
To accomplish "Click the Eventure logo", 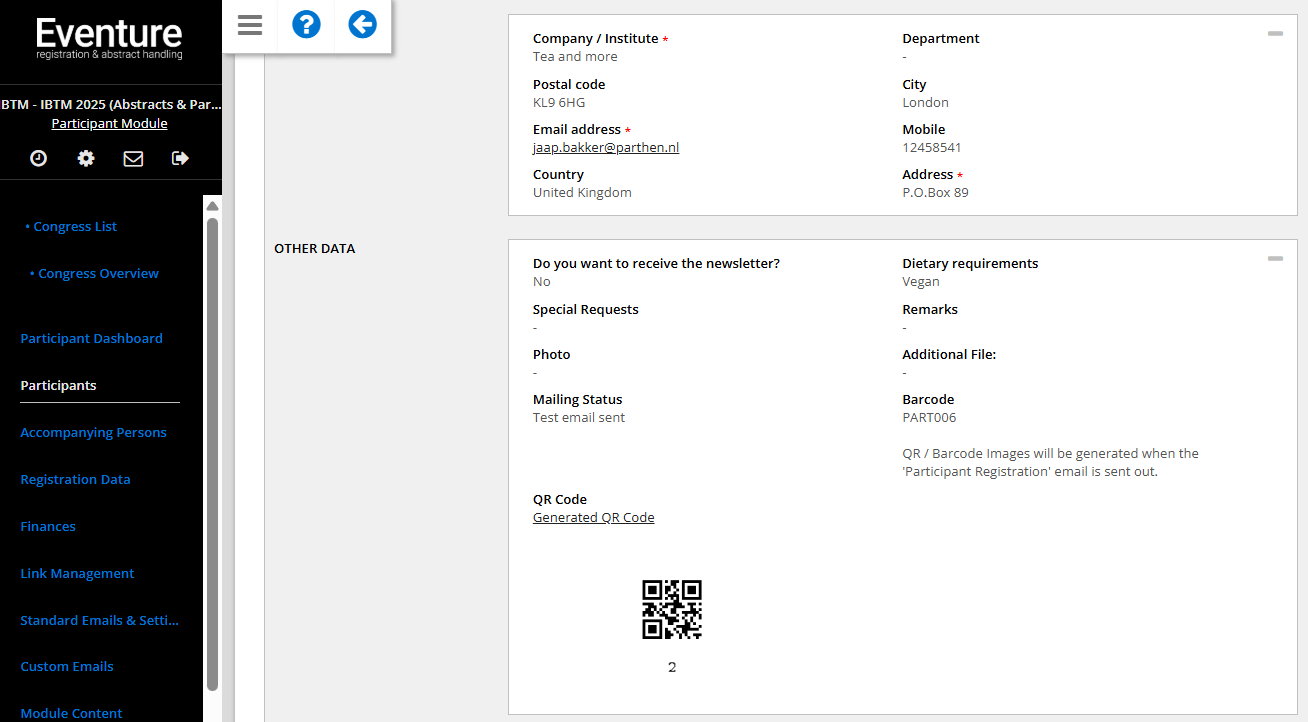I will click(109, 39).
